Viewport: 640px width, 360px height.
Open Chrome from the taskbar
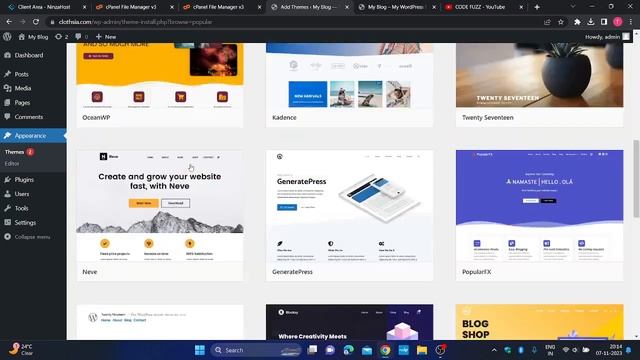point(385,350)
